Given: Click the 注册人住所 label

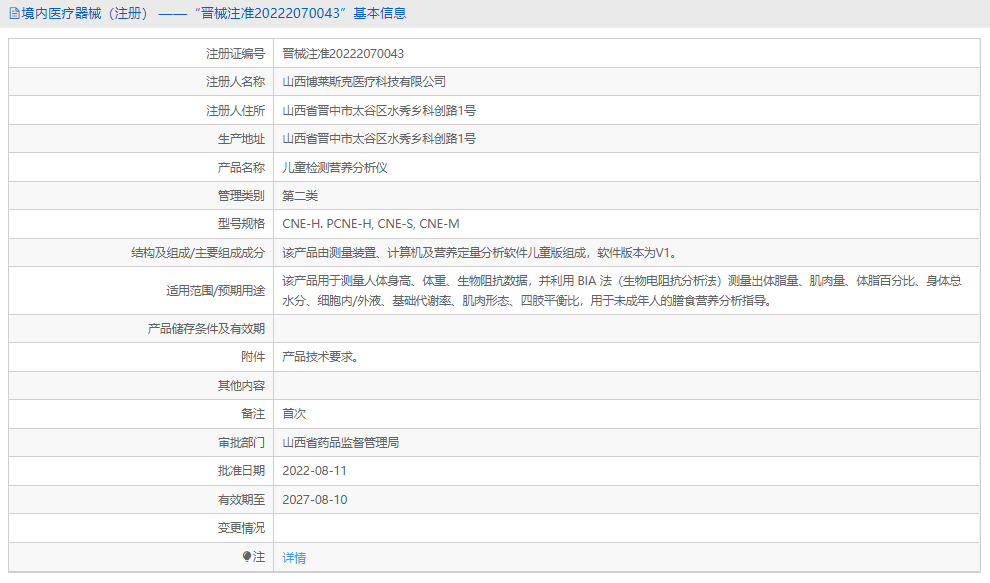Looking at the screenshot, I should coord(236,111).
